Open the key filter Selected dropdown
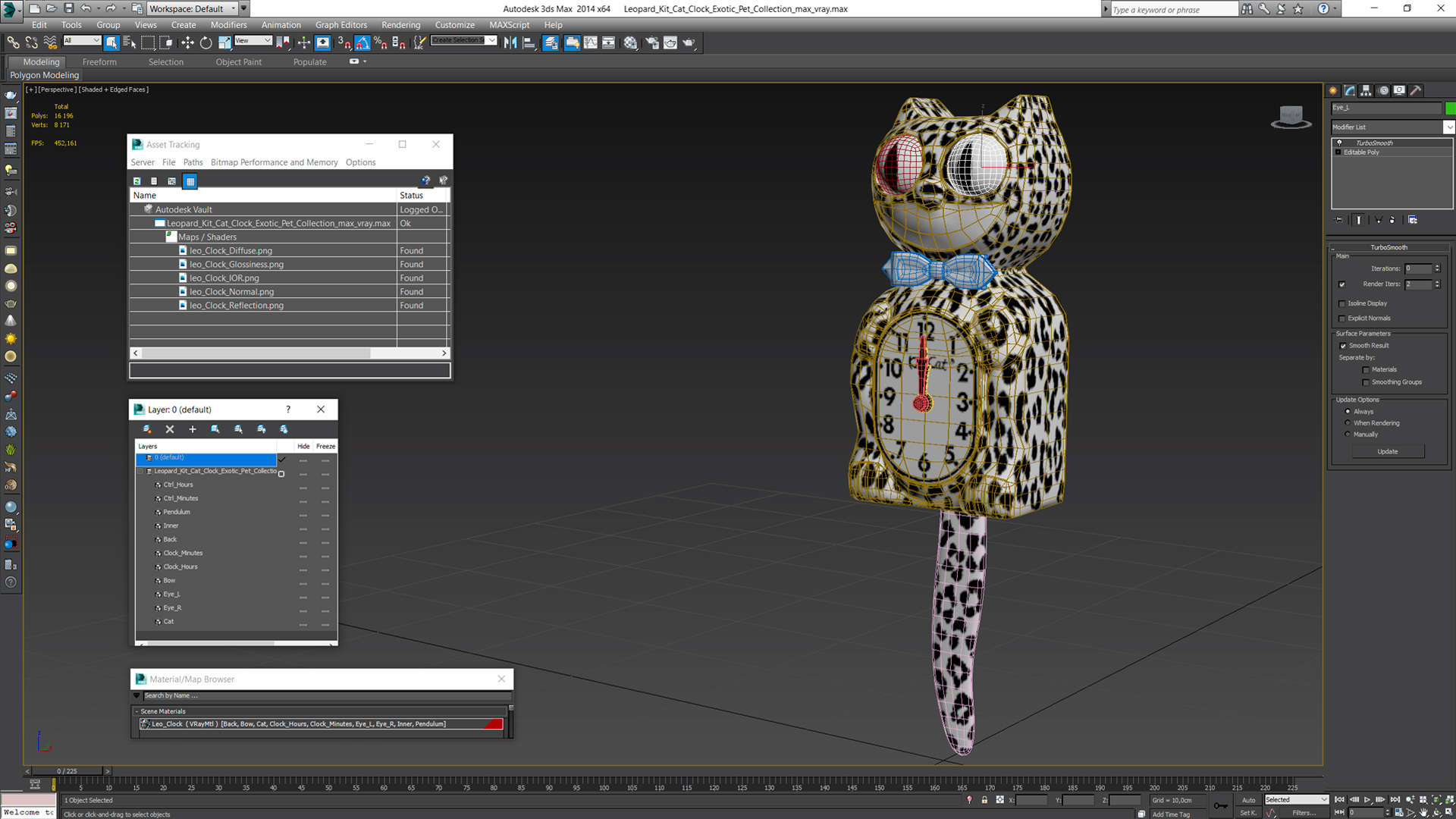Screen dimensions: 1456x819 pyautogui.click(x=1296, y=800)
